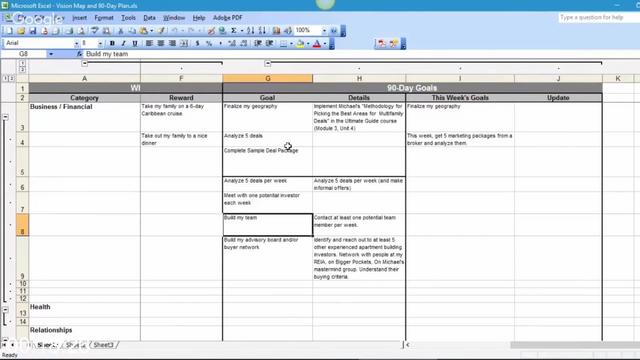
Task: Select column H header
Action: pos(359,78)
